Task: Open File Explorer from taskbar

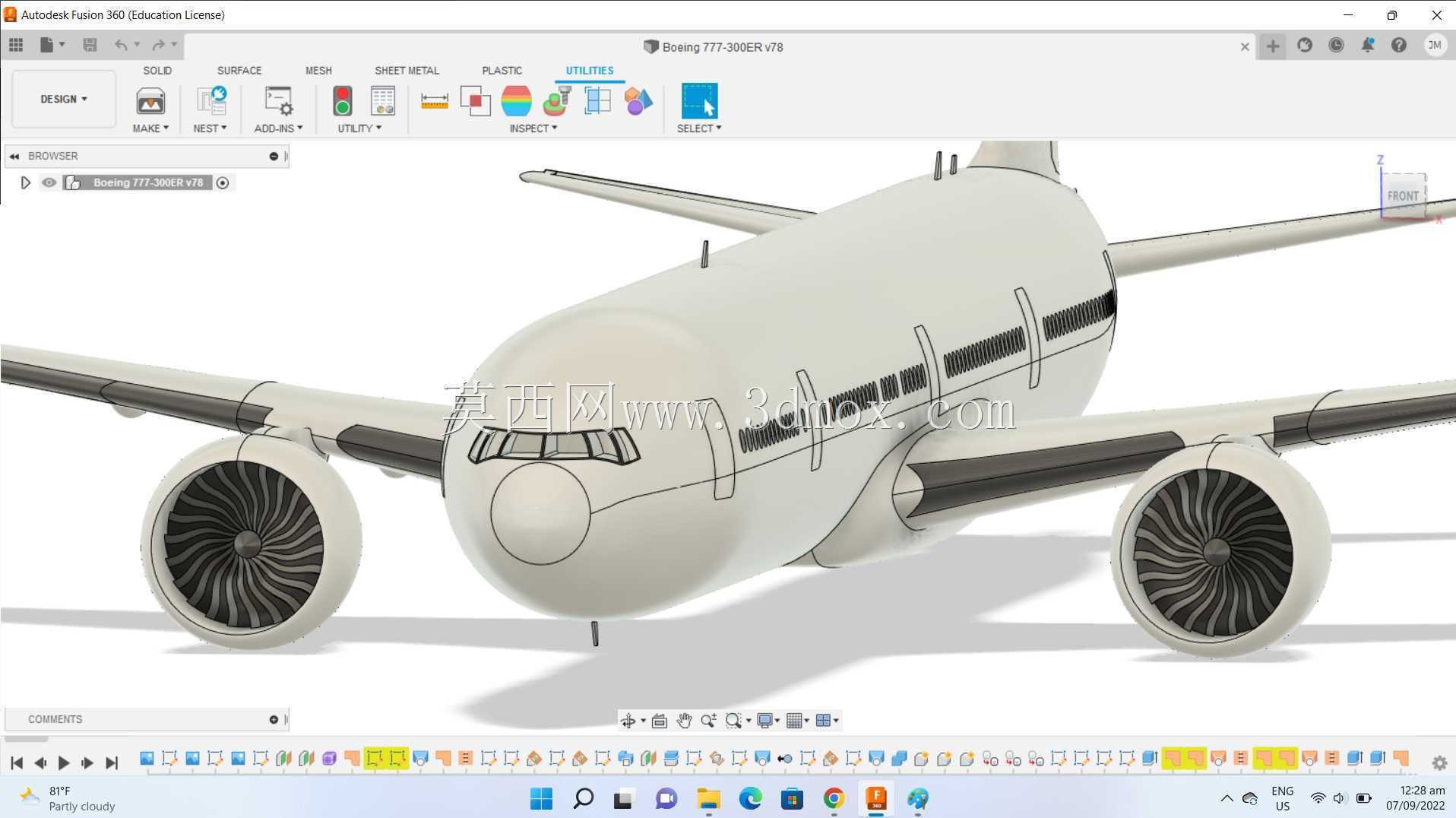Action: pyautogui.click(x=708, y=798)
